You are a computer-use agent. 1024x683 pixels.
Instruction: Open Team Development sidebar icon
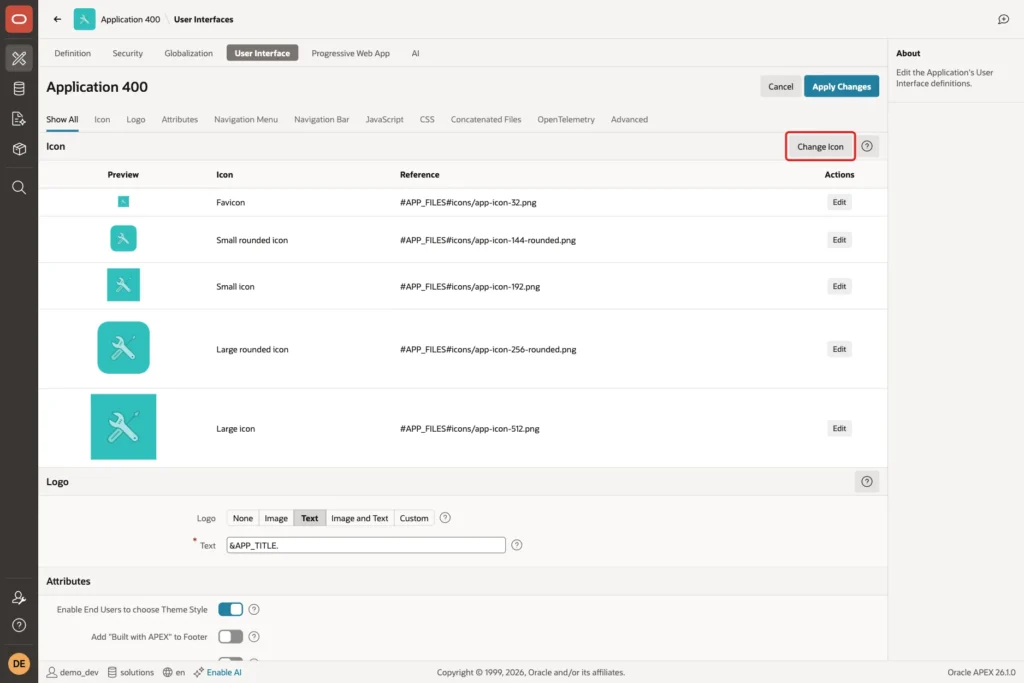tap(19, 118)
